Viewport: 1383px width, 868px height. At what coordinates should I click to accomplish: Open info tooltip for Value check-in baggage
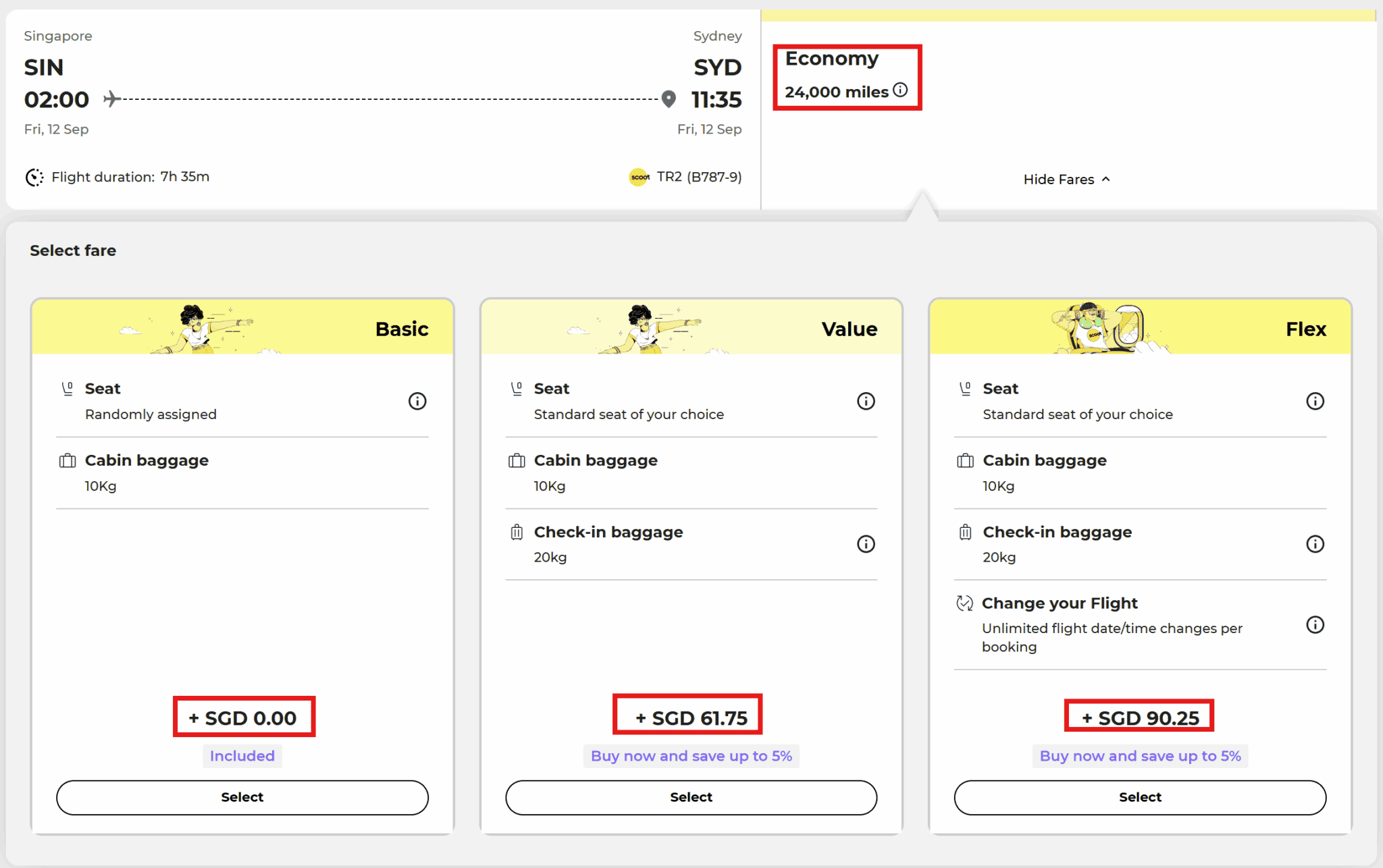[866, 544]
